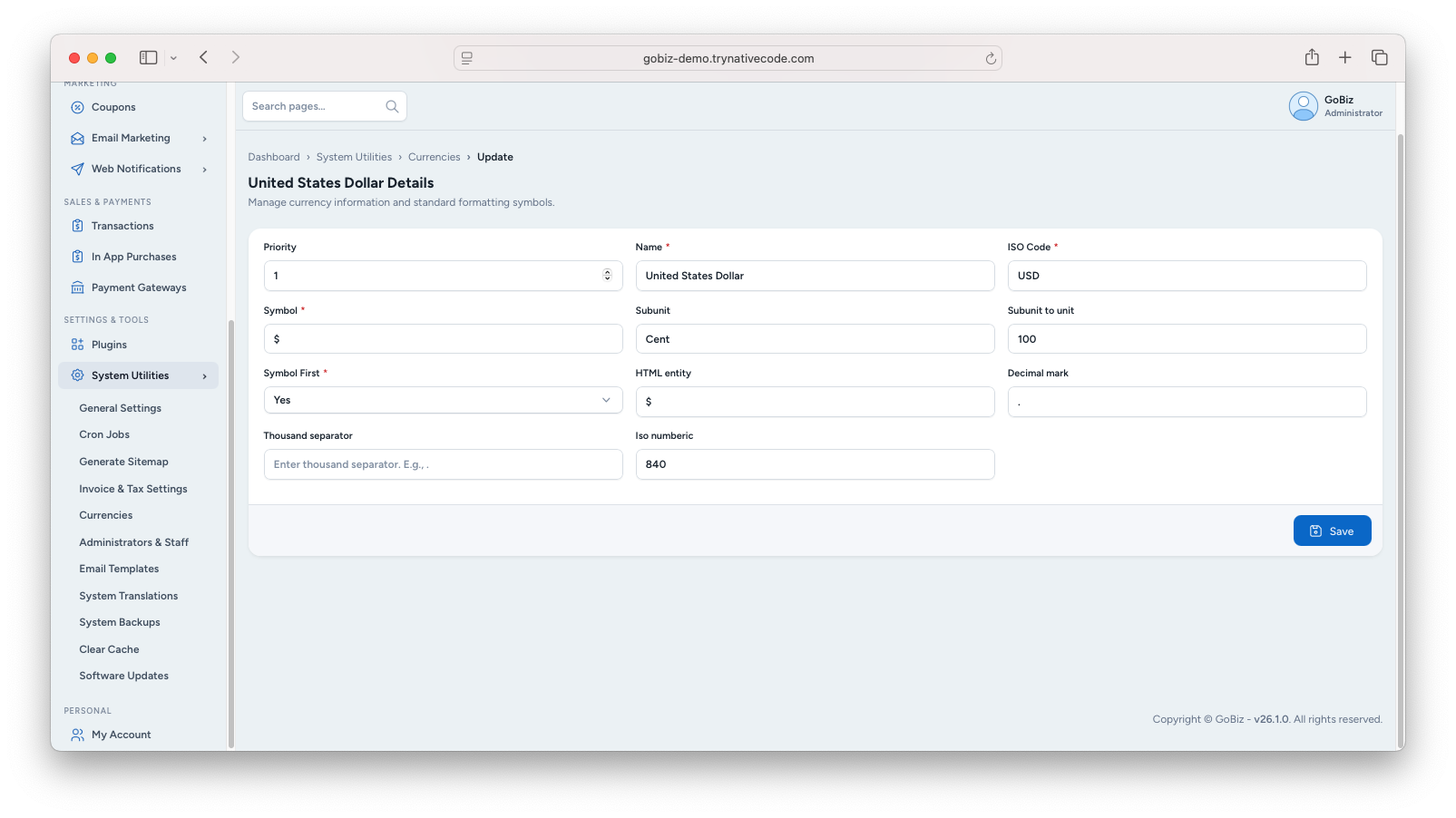Click the Email Marketing envelope icon
The height and width of the screenshot is (818, 1456).
click(77, 138)
